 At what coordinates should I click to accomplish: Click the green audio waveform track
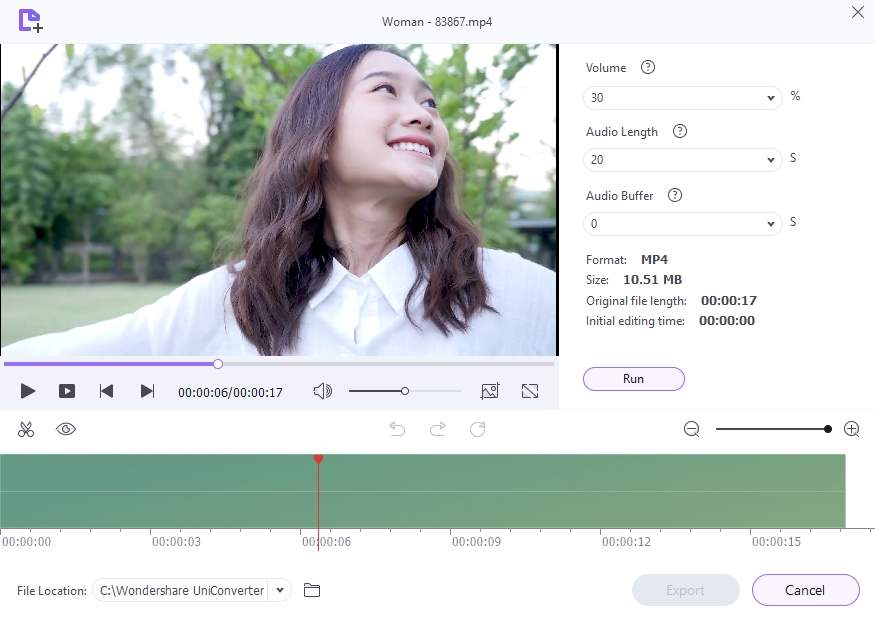coord(422,491)
